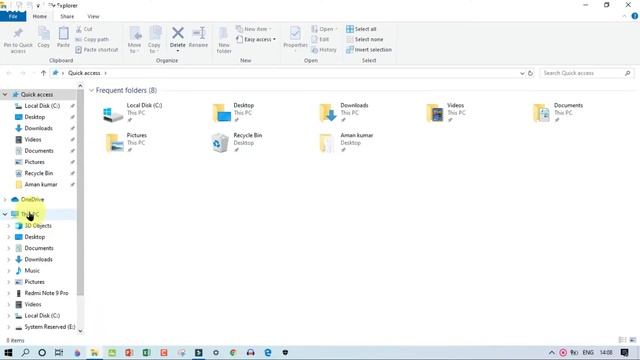The image size is (640, 360).
Task: Click Select none in ribbon
Action: [364, 39]
